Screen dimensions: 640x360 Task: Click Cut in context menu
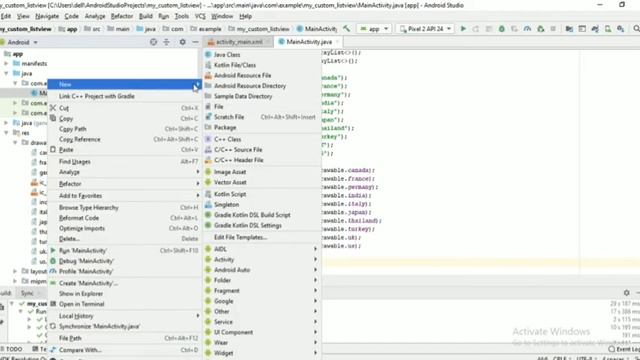tap(124, 108)
